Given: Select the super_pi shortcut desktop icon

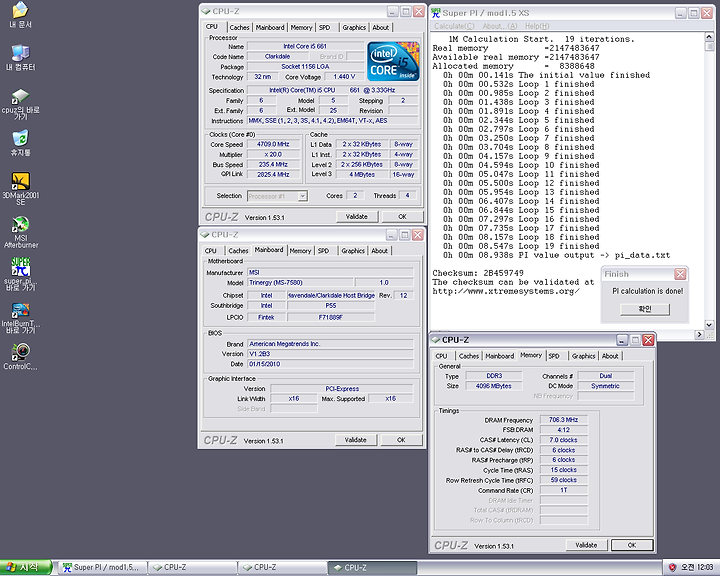Looking at the screenshot, I should pos(20,274).
